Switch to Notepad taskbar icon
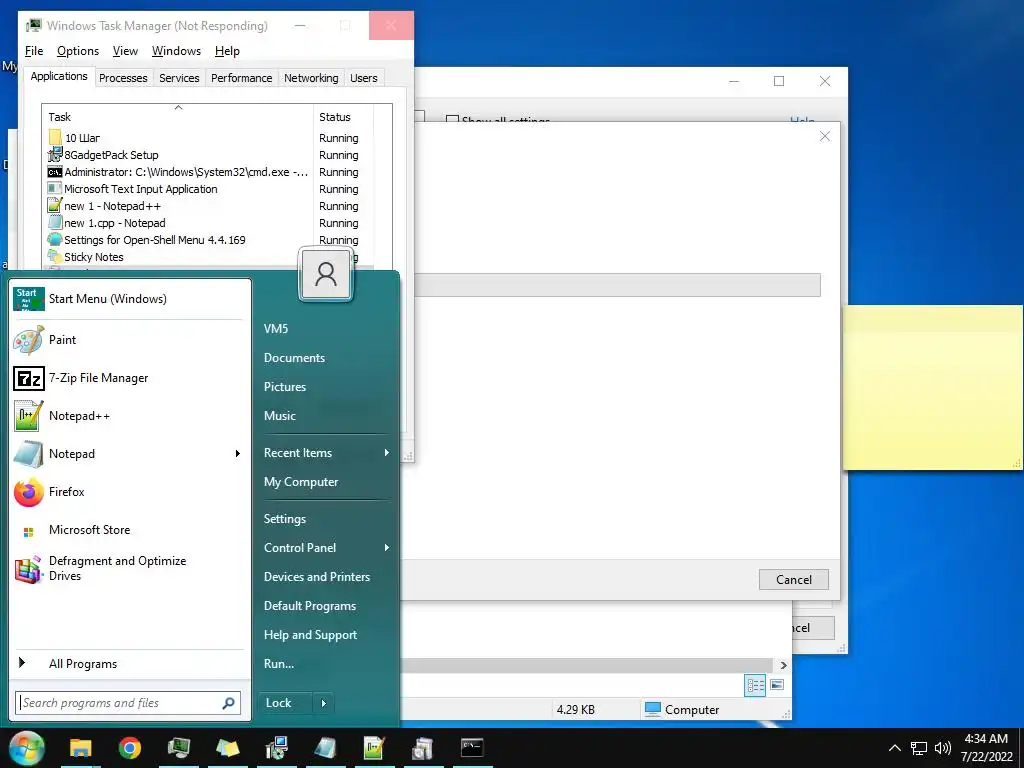Viewport: 1024px width, 768px height. 325,748
